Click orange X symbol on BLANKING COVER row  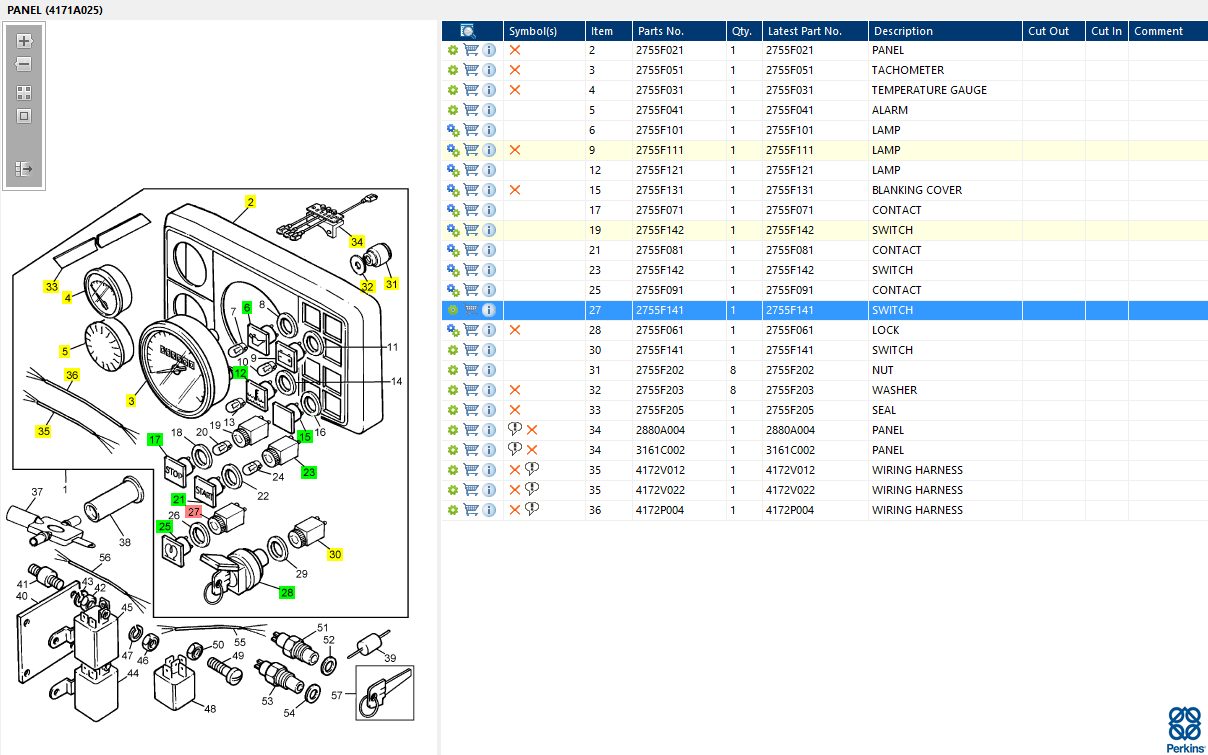coord(515,190)
